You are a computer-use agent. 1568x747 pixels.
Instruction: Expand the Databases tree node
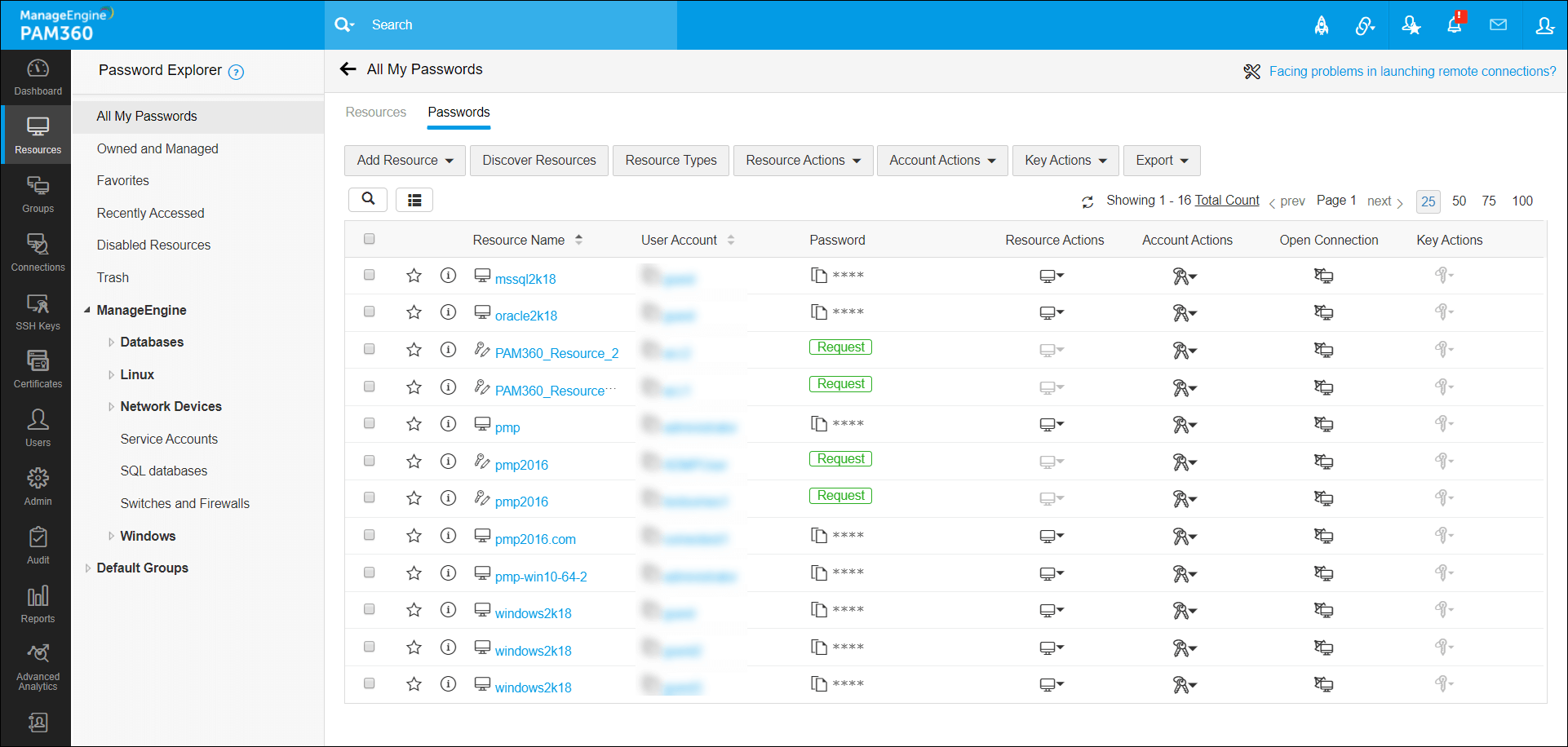tap(111, 343)
